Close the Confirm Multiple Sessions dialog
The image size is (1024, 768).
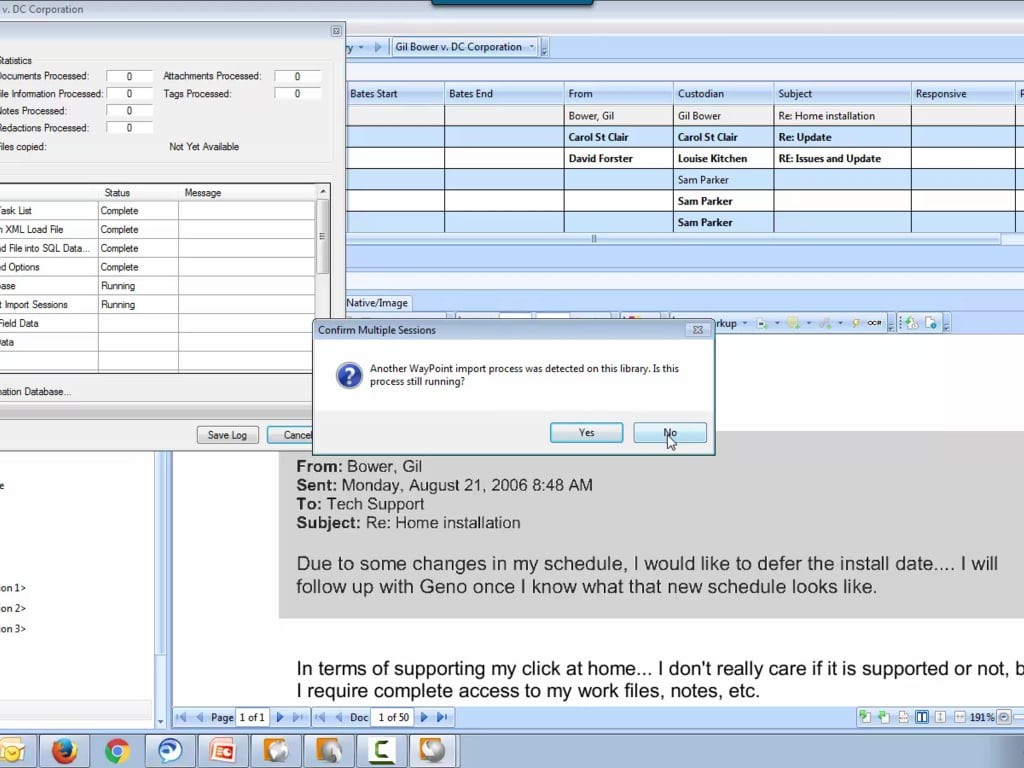coord(698,330)
